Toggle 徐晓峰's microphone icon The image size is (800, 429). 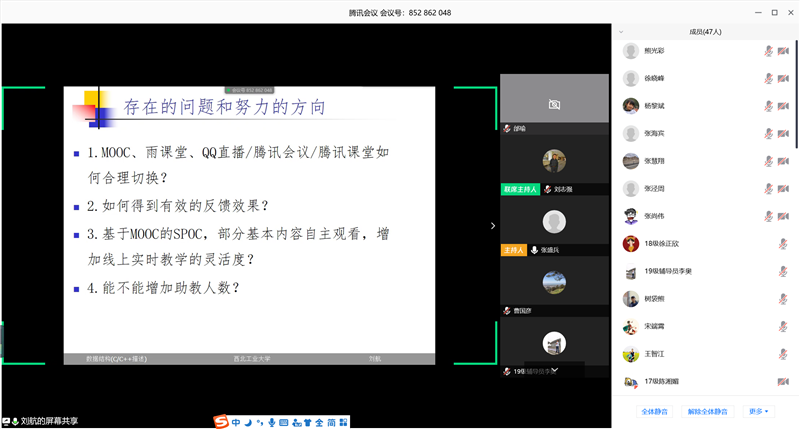pos(768,79)
